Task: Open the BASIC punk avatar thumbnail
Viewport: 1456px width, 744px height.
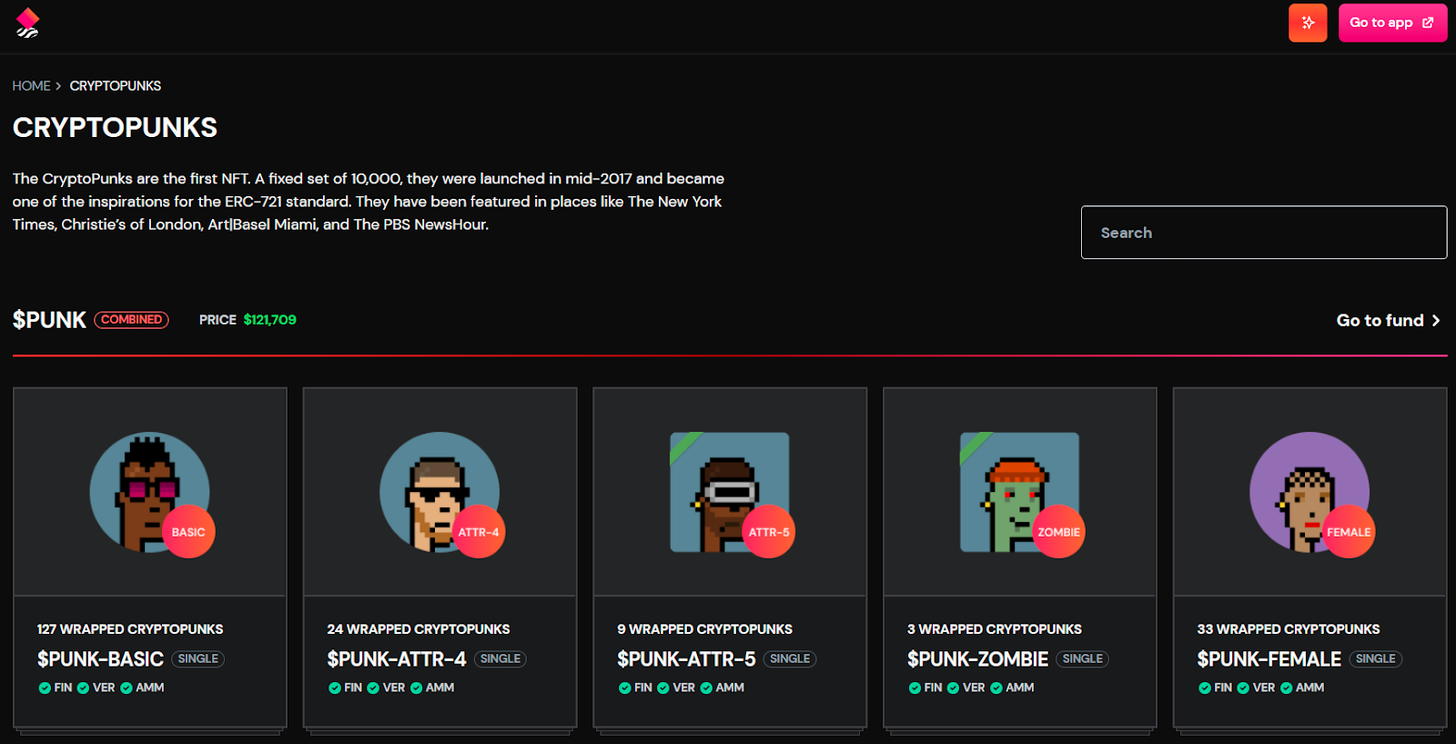Action: (150, 492)
